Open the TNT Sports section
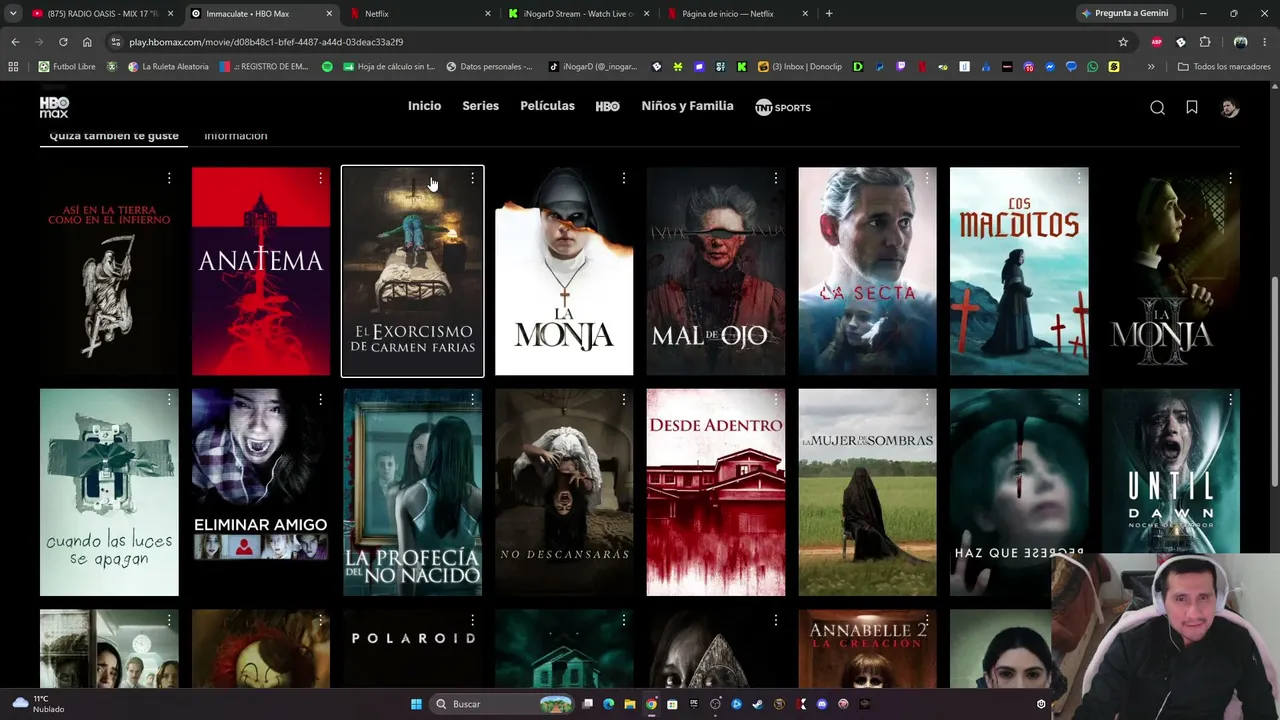The image size is (1280, 720). click(782, 107)
